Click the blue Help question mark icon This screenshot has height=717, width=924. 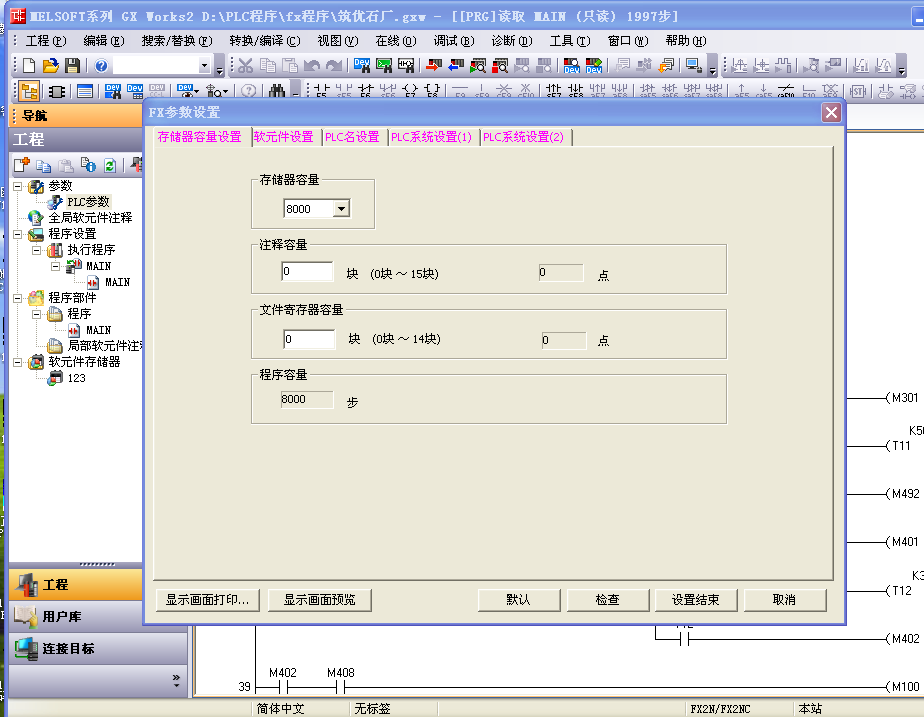(101, 66)
